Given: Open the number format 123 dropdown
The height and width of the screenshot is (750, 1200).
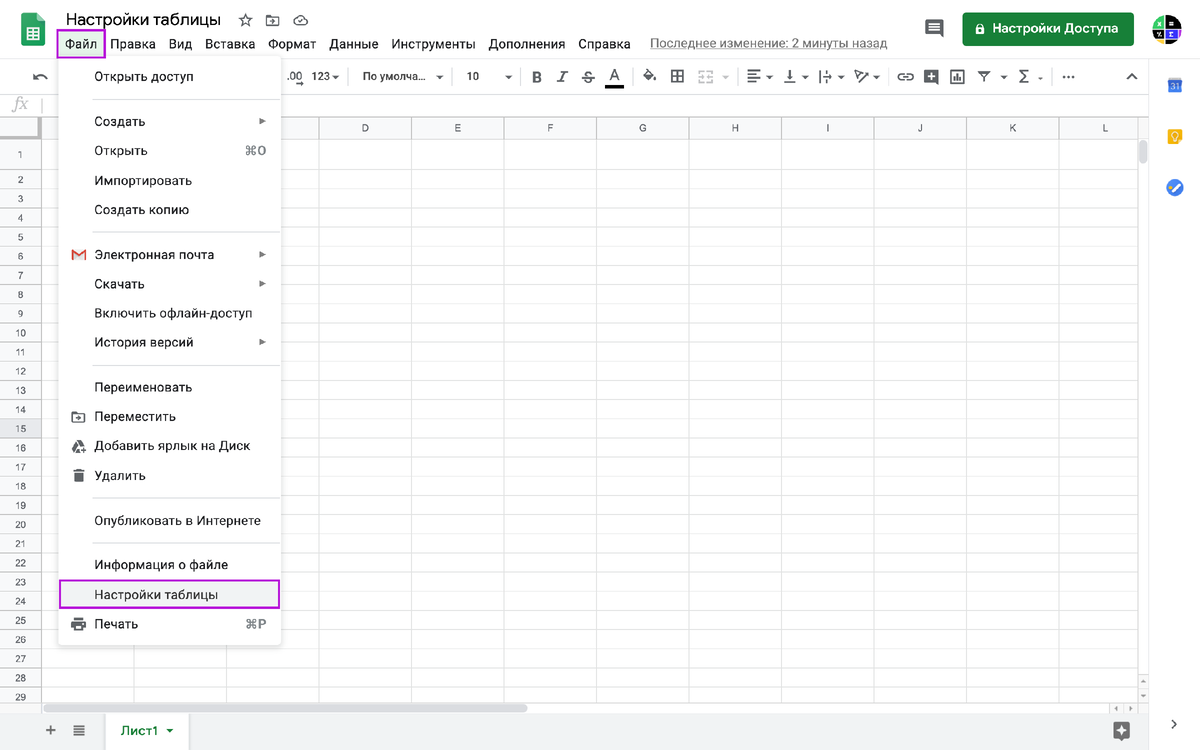Looking at the screenshot, I should pos(325,76).
